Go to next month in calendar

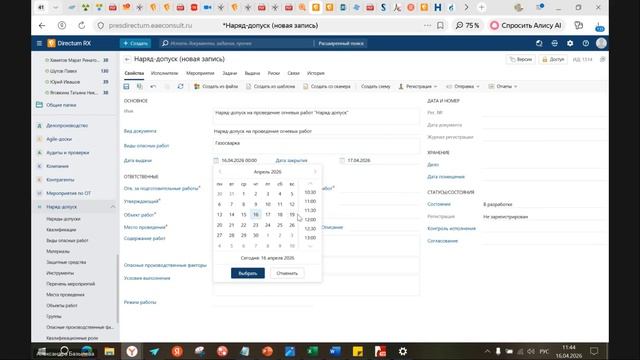click(315, 172)
